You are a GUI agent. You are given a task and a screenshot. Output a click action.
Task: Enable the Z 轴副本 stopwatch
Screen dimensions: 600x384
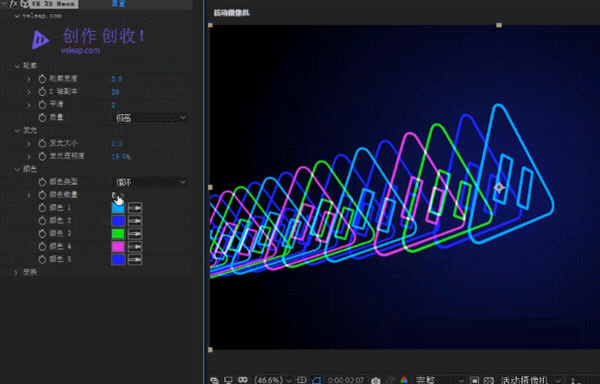42,92
